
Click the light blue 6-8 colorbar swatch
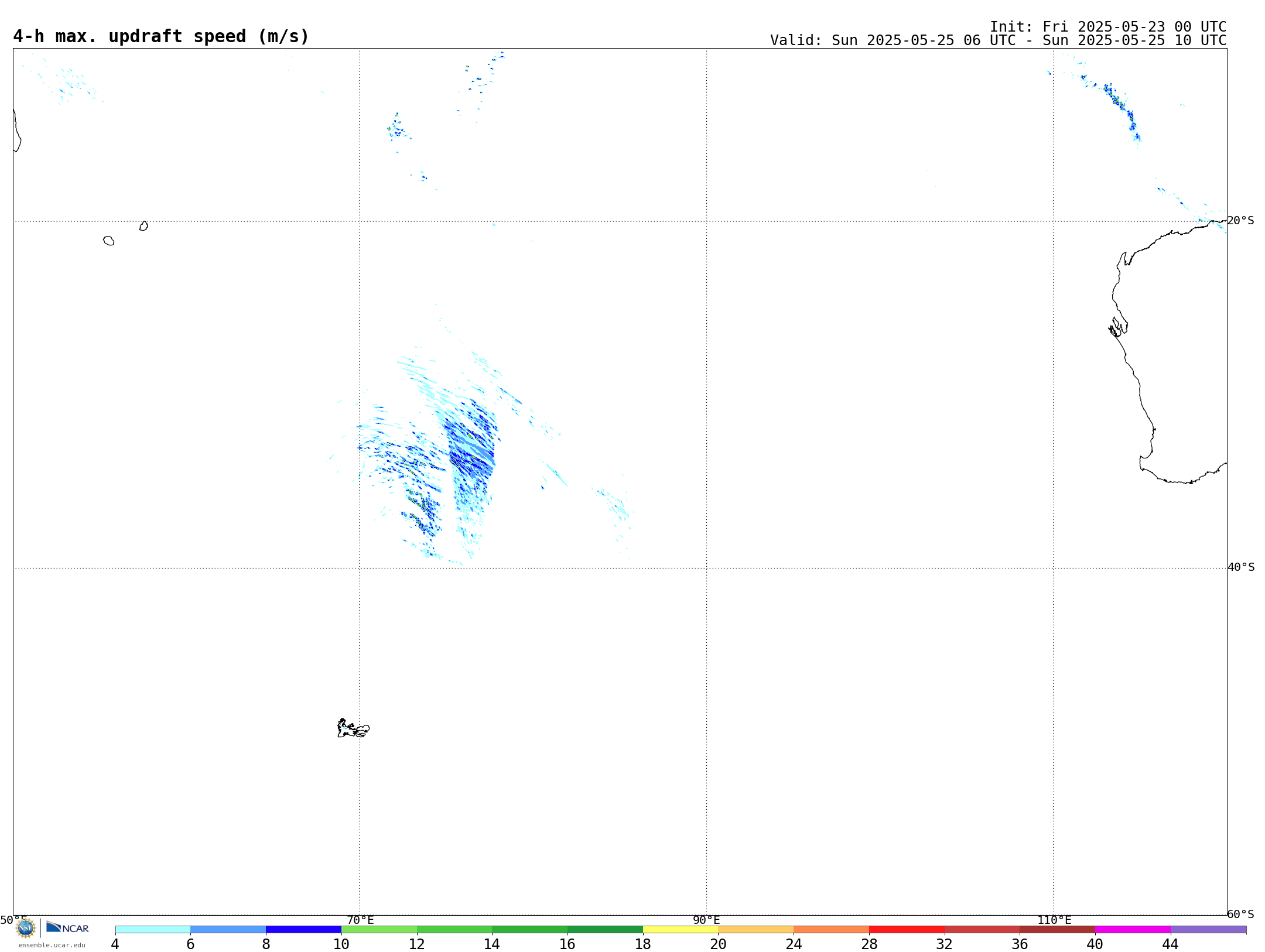(228, 930)
